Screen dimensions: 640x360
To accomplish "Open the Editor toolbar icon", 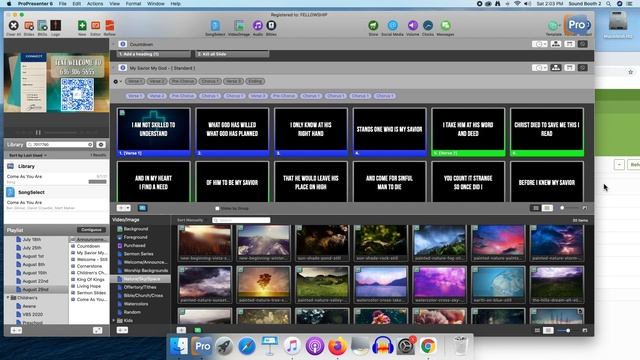I will click(96, 26).
